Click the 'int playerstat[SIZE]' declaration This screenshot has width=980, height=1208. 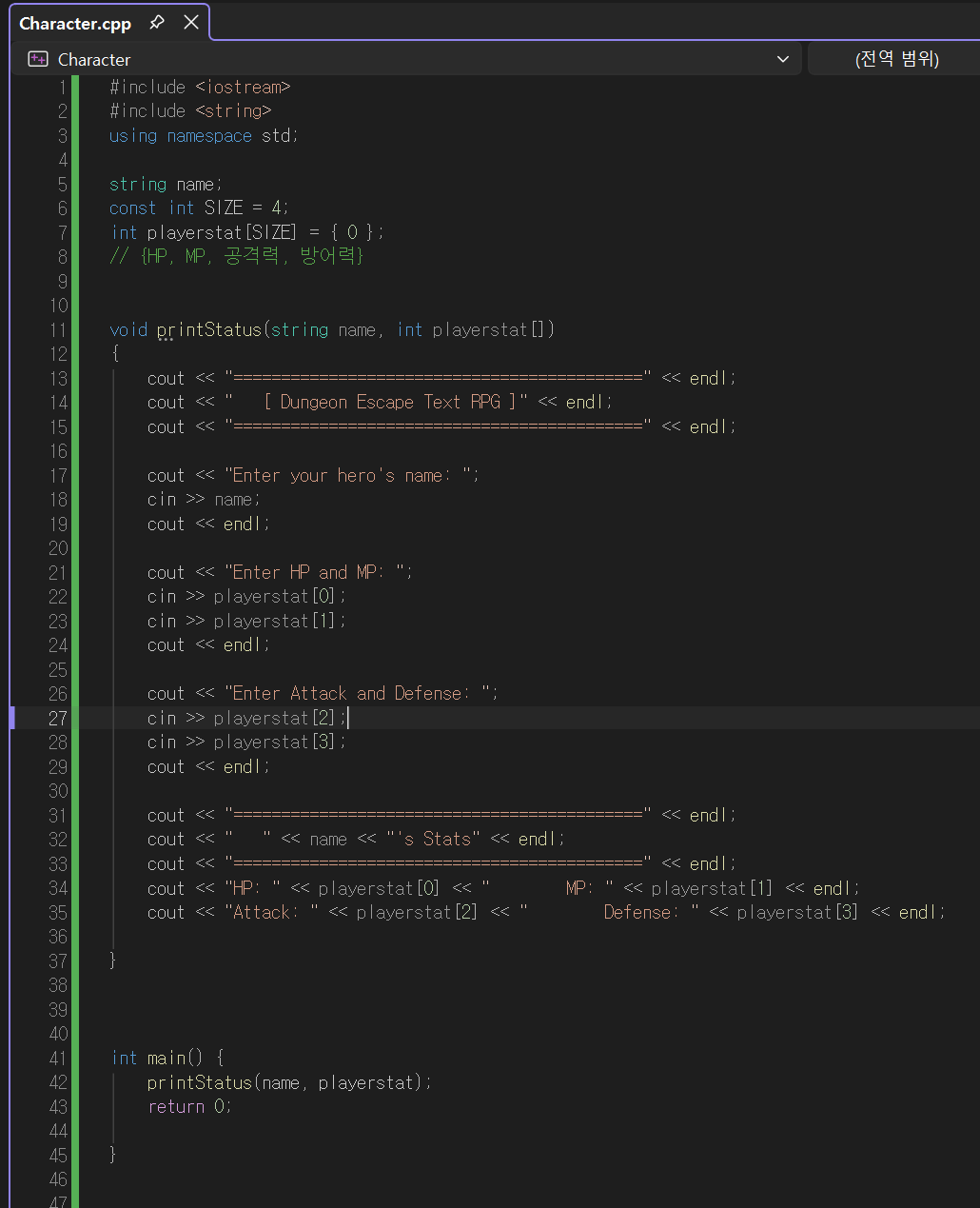pos(247,232)
